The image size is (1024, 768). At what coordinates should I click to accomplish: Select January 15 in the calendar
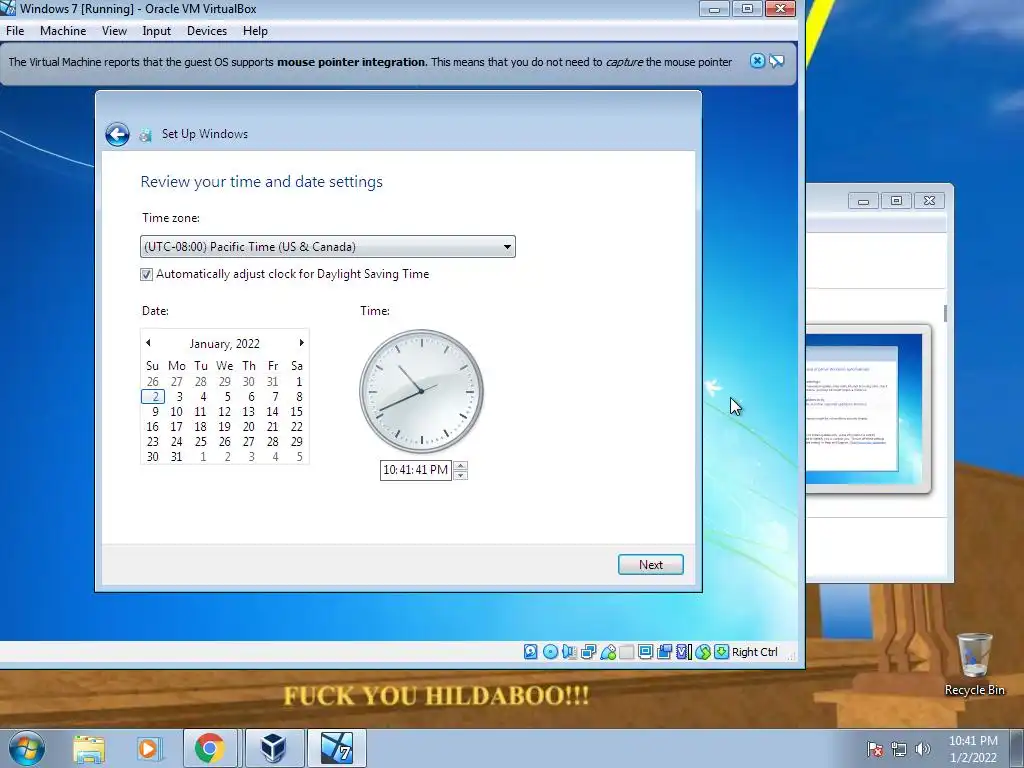pos(296,411)
